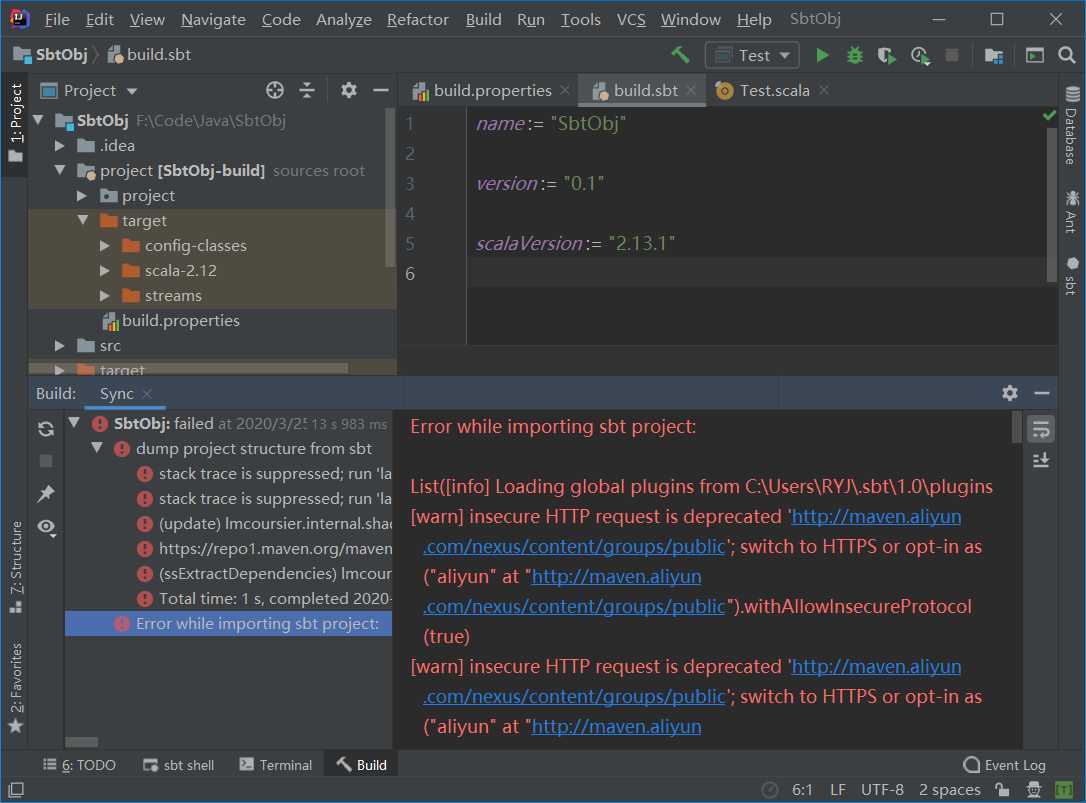Open the Ant side panel
This screenshot has width=1086, height=803.
(1072, 211)
